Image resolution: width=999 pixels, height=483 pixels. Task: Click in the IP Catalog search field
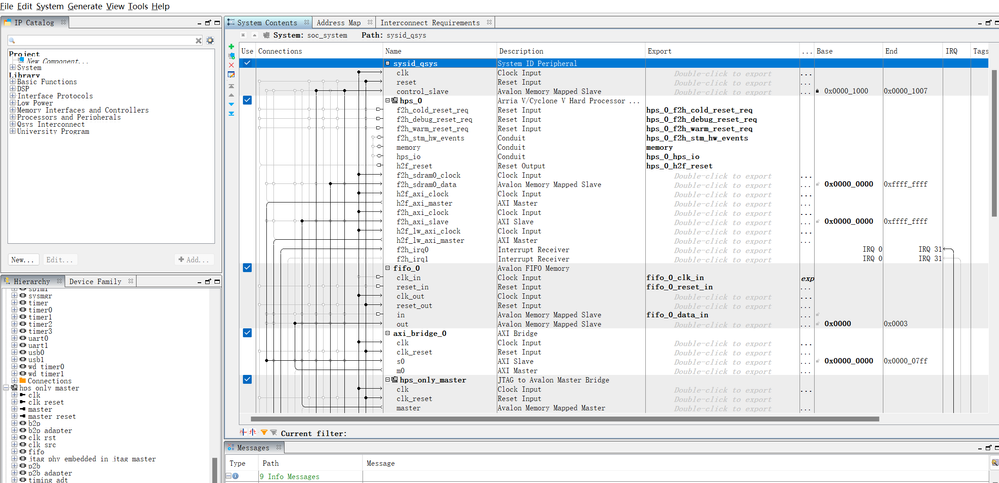(100, 40)
